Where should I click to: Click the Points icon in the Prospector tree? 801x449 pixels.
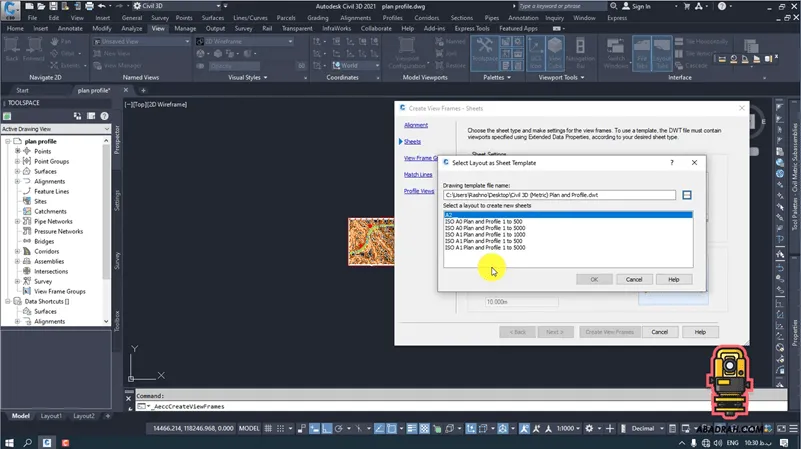(28, 151)
